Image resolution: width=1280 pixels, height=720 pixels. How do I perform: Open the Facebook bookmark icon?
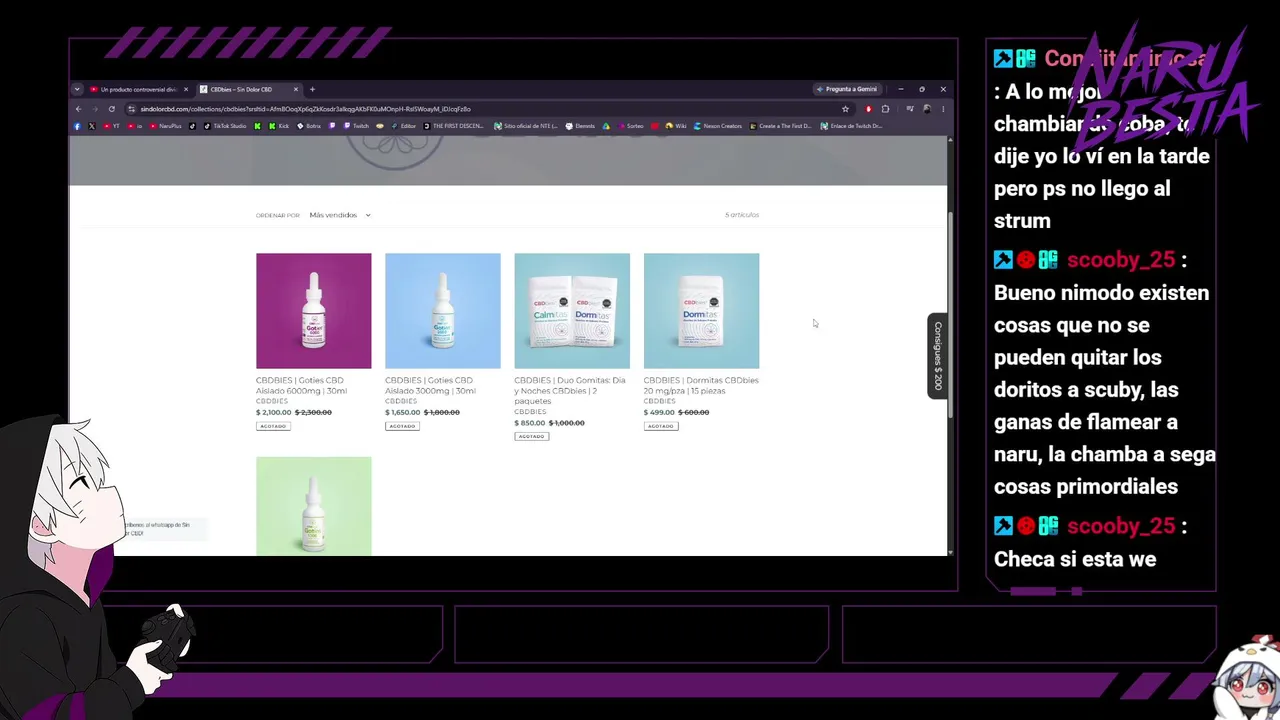point(77,126)
